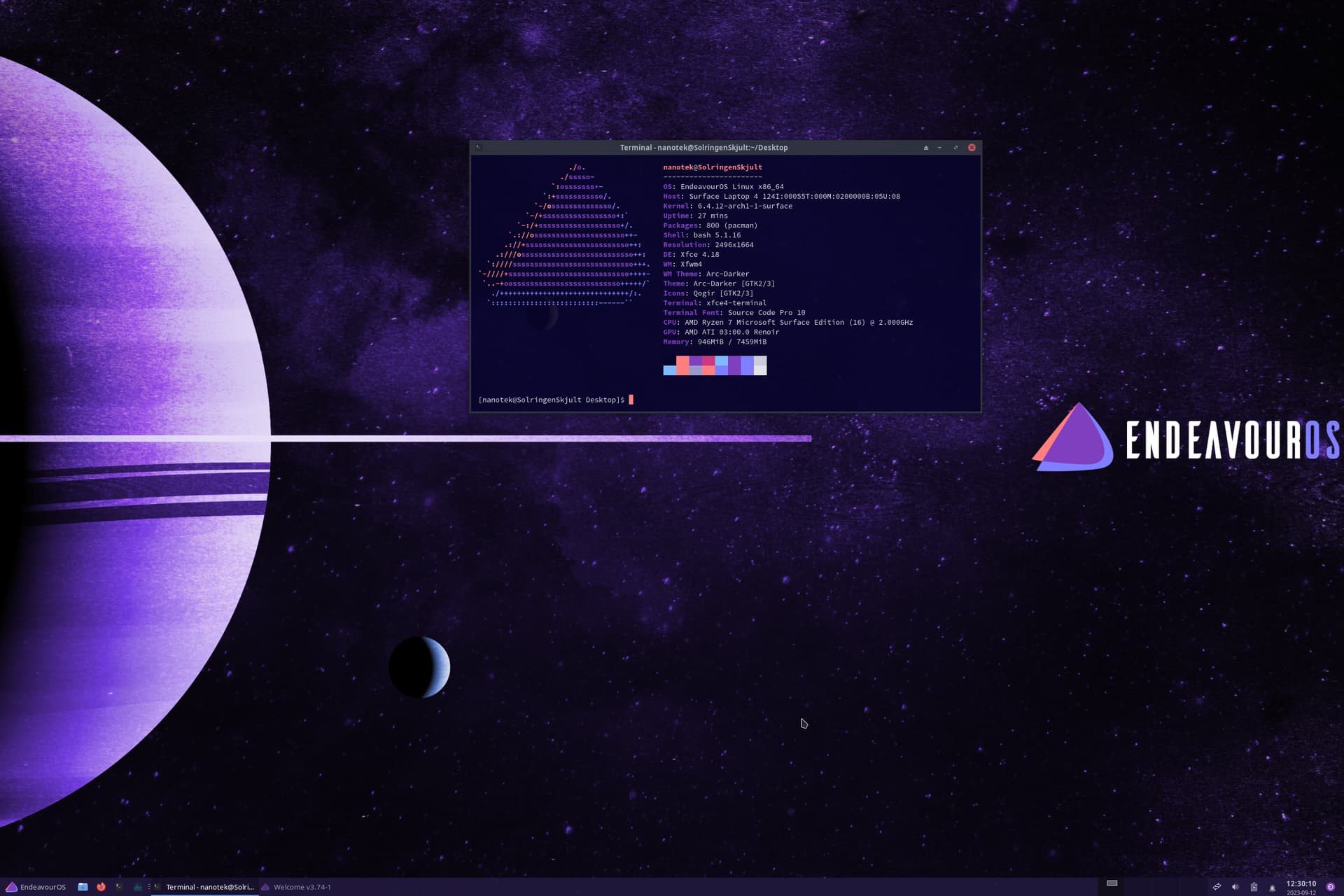Open the terminal launcher icon in panel
The image size is (1344, 896).
119,887
